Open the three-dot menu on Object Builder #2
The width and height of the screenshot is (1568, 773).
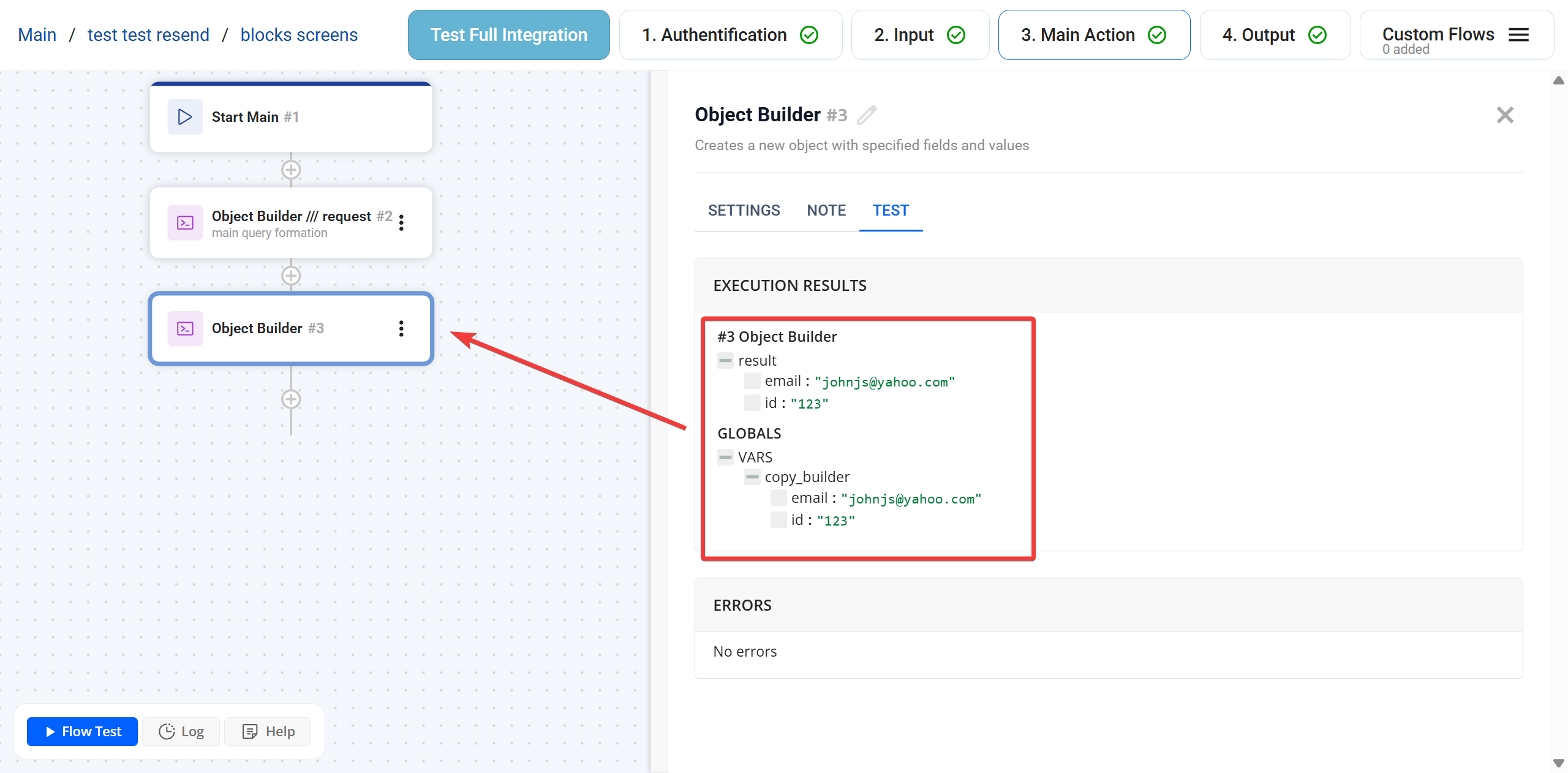(402, 222)
